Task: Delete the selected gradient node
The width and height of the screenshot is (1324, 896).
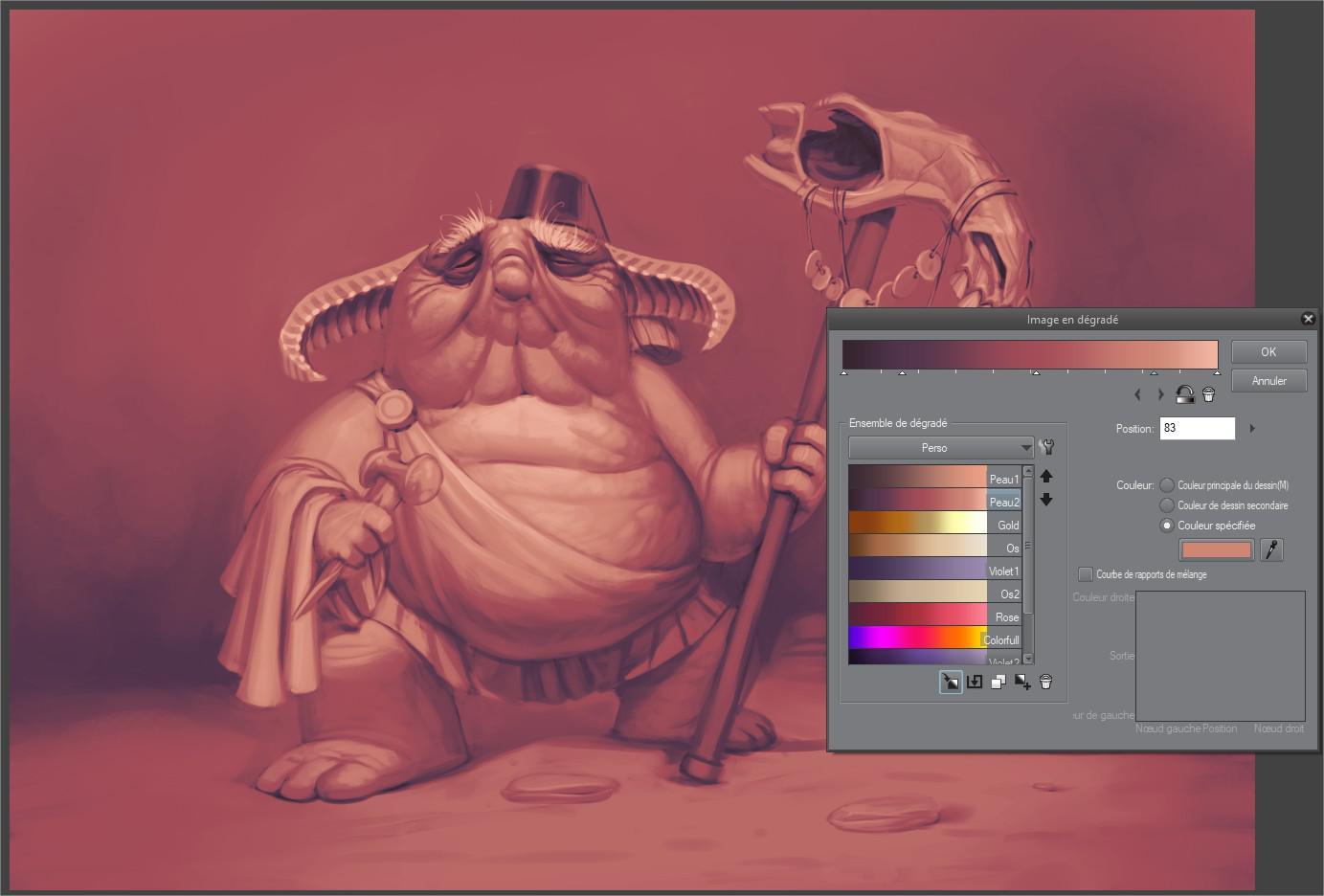Action: pos(1208,394)
